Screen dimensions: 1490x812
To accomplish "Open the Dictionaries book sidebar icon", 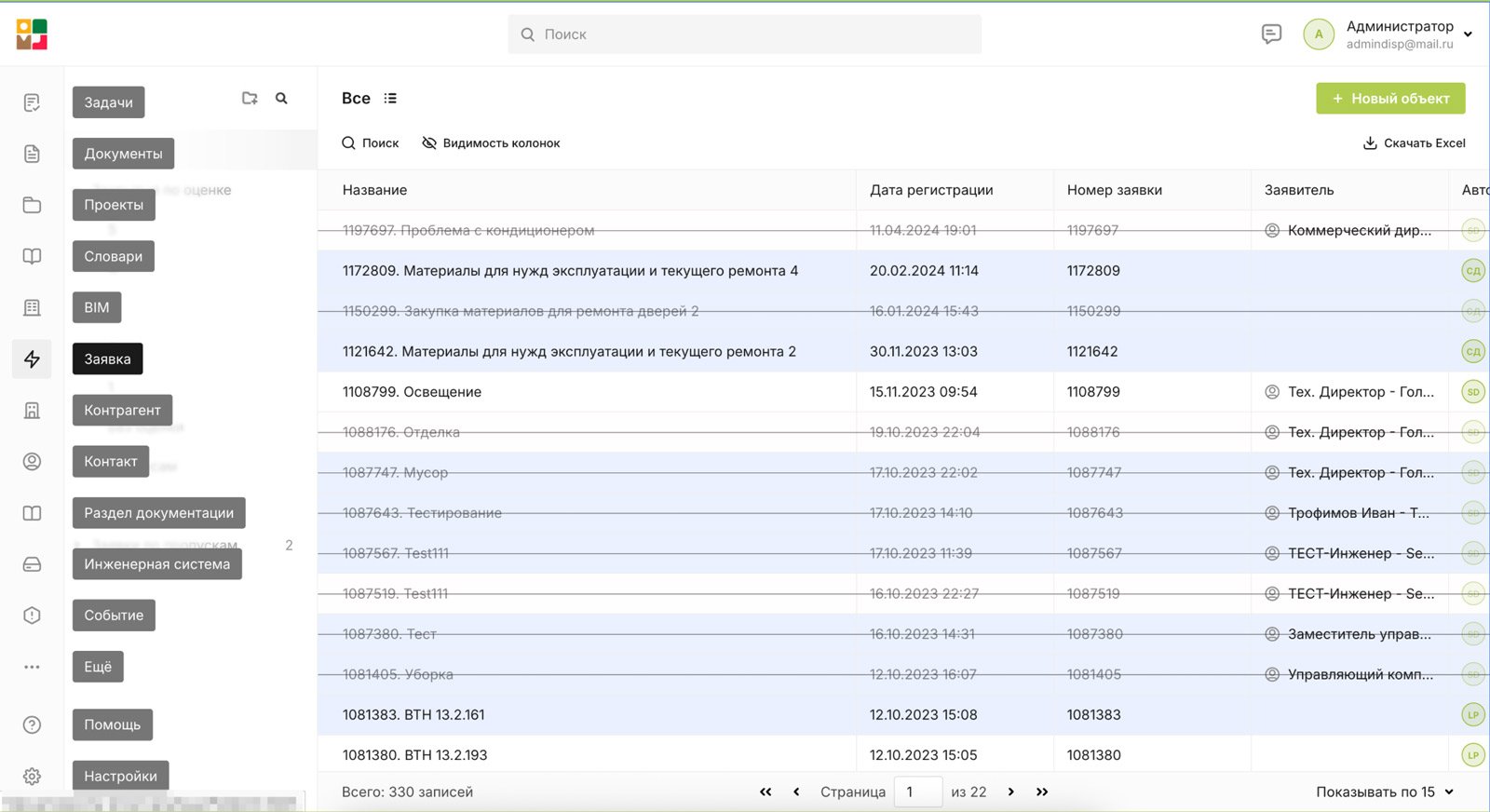I will 32,256.
